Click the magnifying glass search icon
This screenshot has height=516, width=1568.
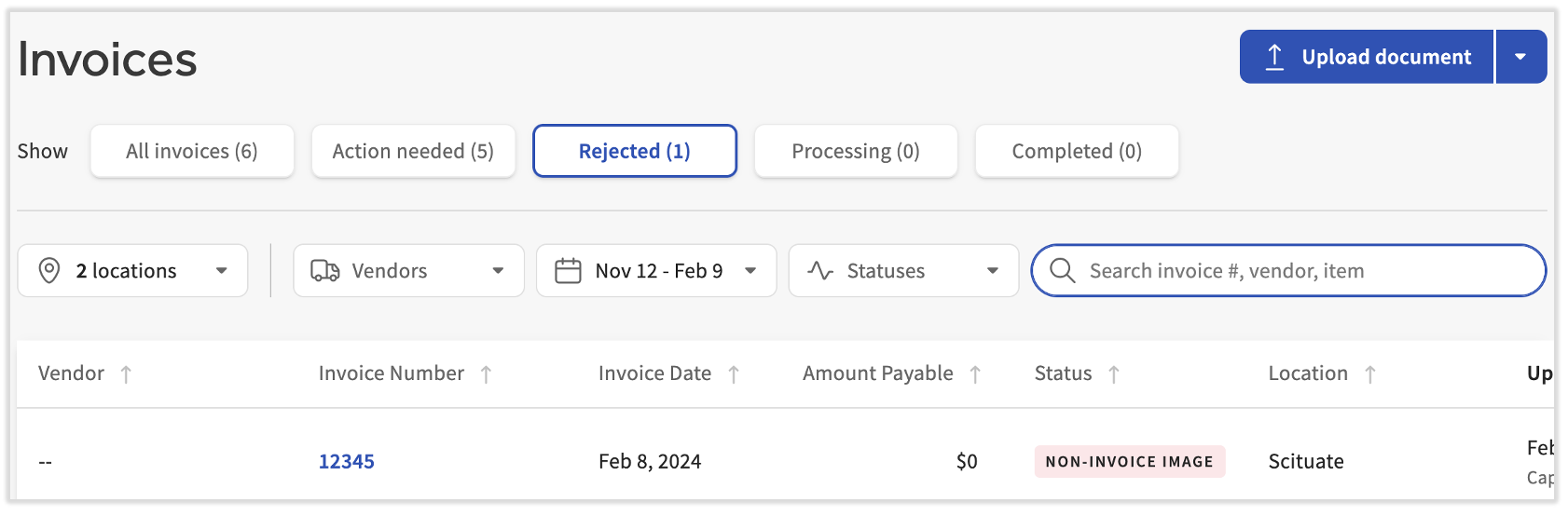tap(1062, 271)
